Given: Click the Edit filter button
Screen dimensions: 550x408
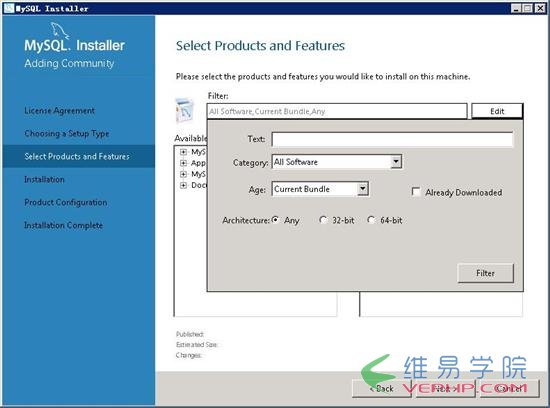Looking at the screenshot, I should pos(497,111).
